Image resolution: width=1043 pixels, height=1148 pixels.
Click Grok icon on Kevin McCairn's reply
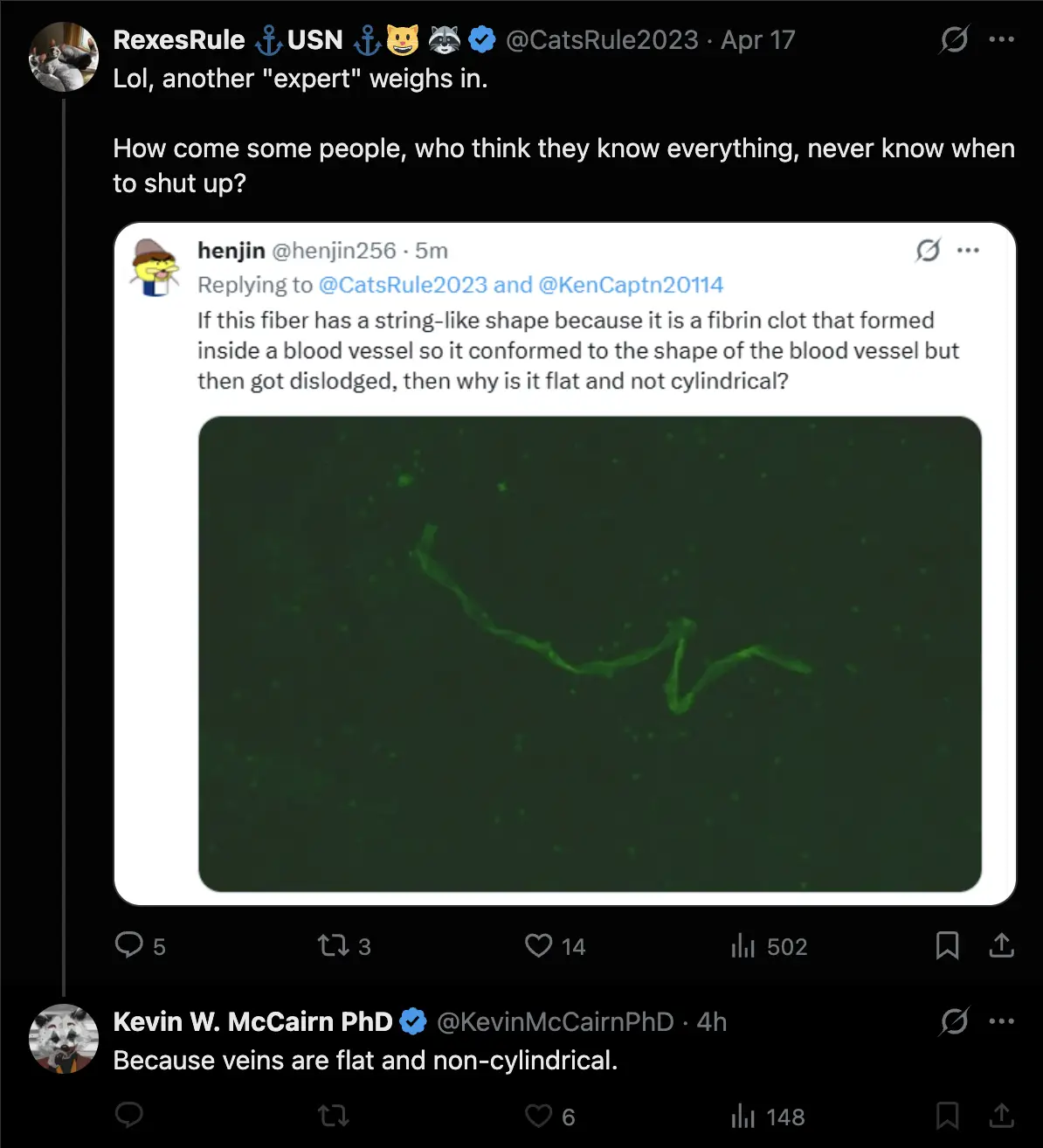click(954, 1021)
